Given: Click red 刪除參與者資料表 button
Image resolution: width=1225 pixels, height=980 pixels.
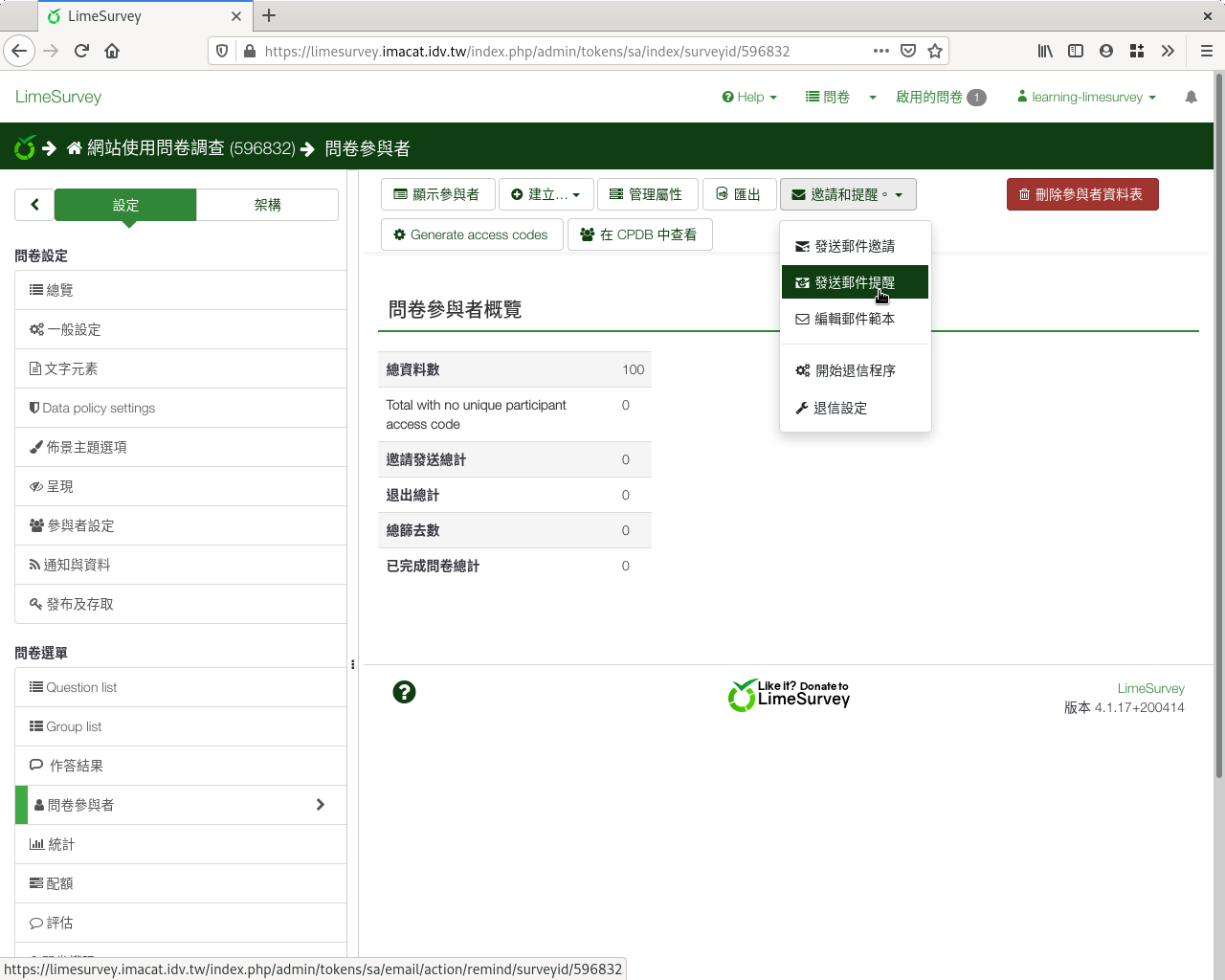Looking at the screenshot, I should (x=1082, y=194).
